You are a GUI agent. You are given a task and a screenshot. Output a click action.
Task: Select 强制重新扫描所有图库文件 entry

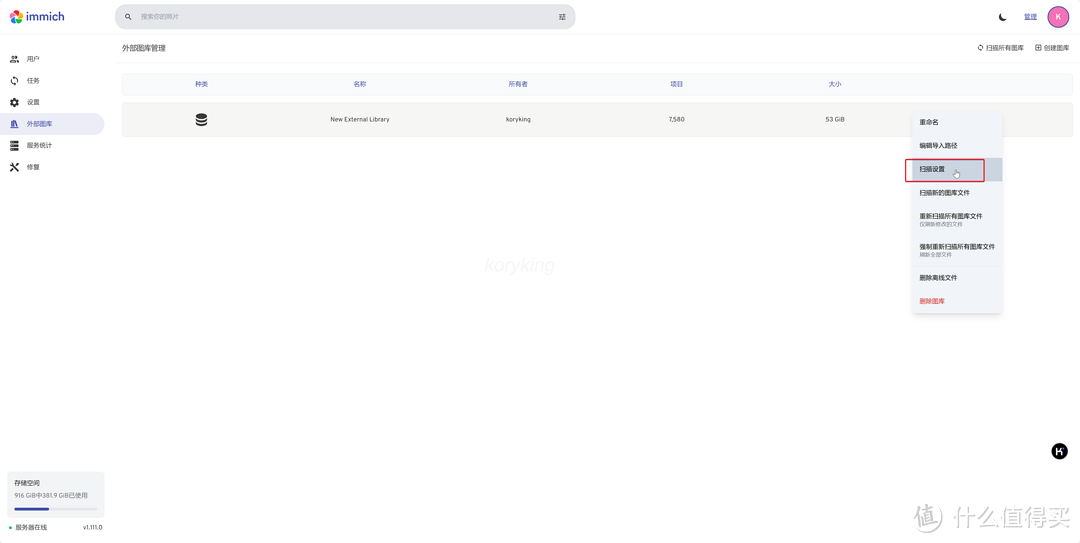click(957, 250)
